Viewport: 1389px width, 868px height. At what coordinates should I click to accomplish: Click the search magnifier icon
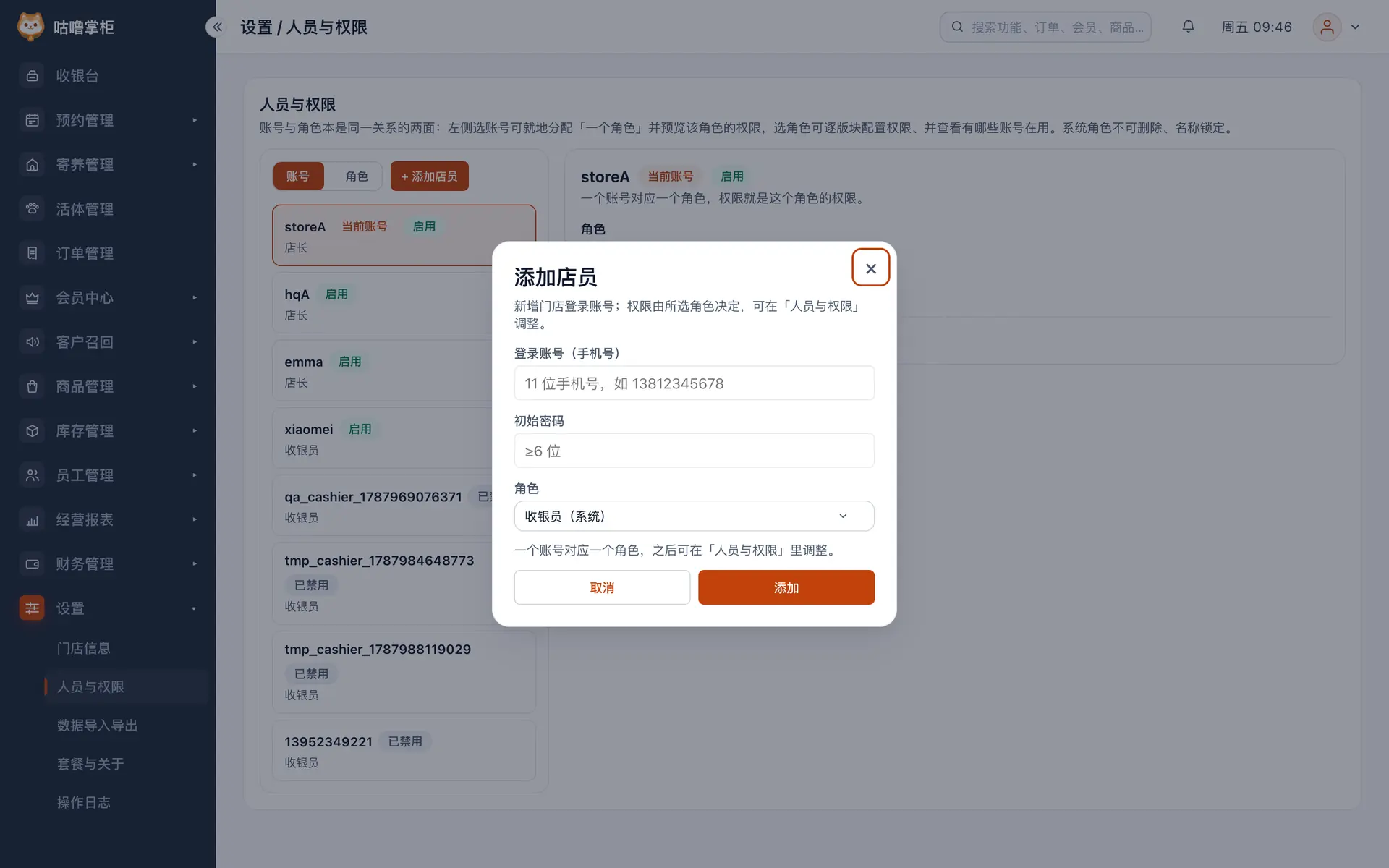[x=957, y=27]
